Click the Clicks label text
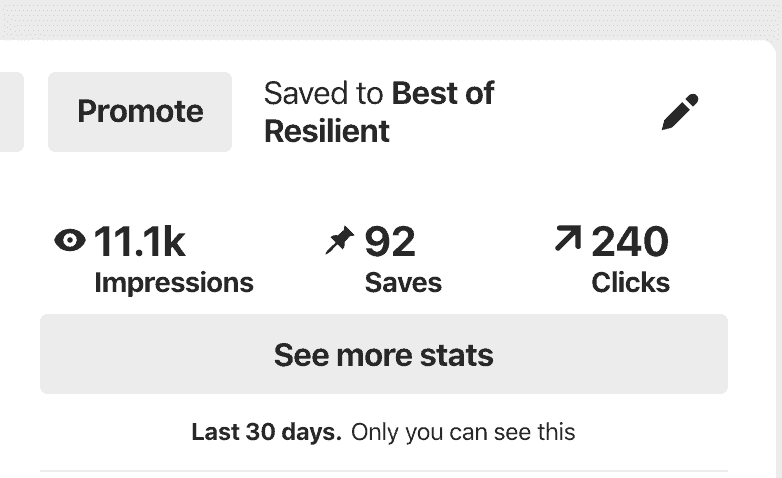Viewport: 782px width, 478px height. [x=630, y=283]
